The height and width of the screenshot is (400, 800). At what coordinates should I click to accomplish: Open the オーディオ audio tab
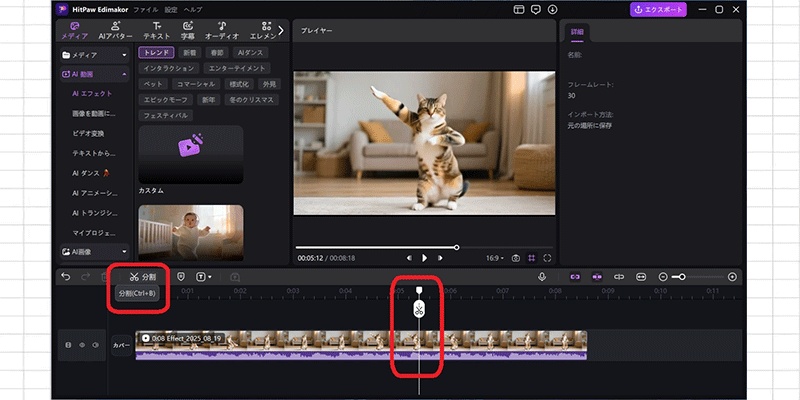[x=222, y=31]
